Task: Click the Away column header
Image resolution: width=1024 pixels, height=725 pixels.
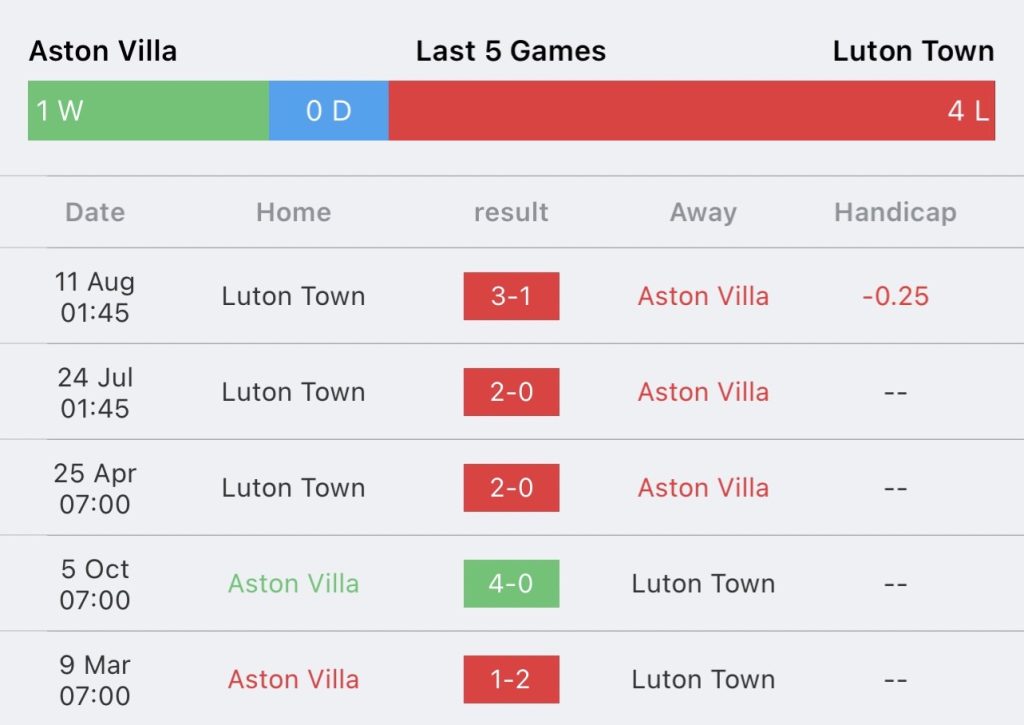Action: click(703, 212)
